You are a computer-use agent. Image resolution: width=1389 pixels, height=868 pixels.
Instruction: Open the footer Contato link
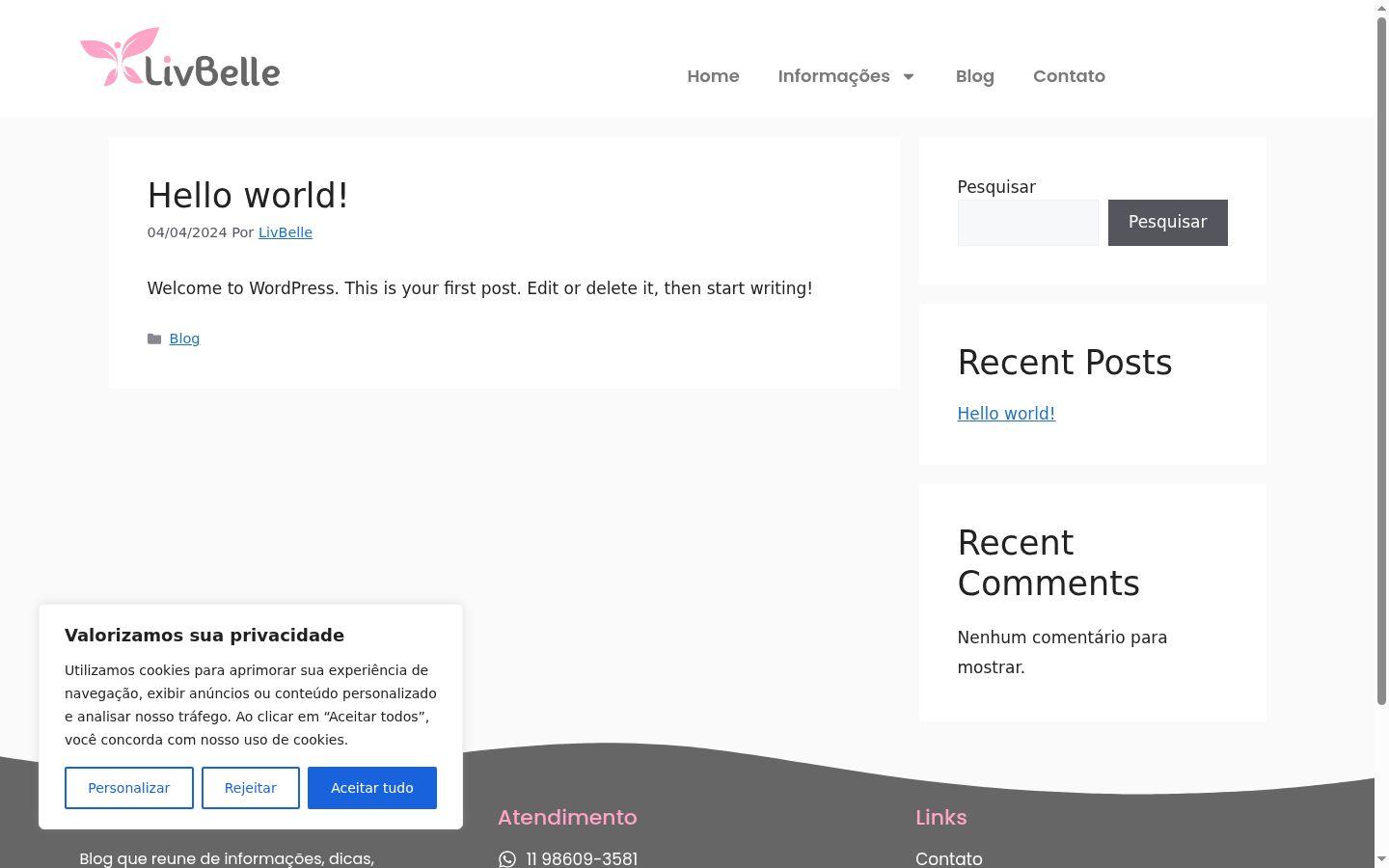949,859
